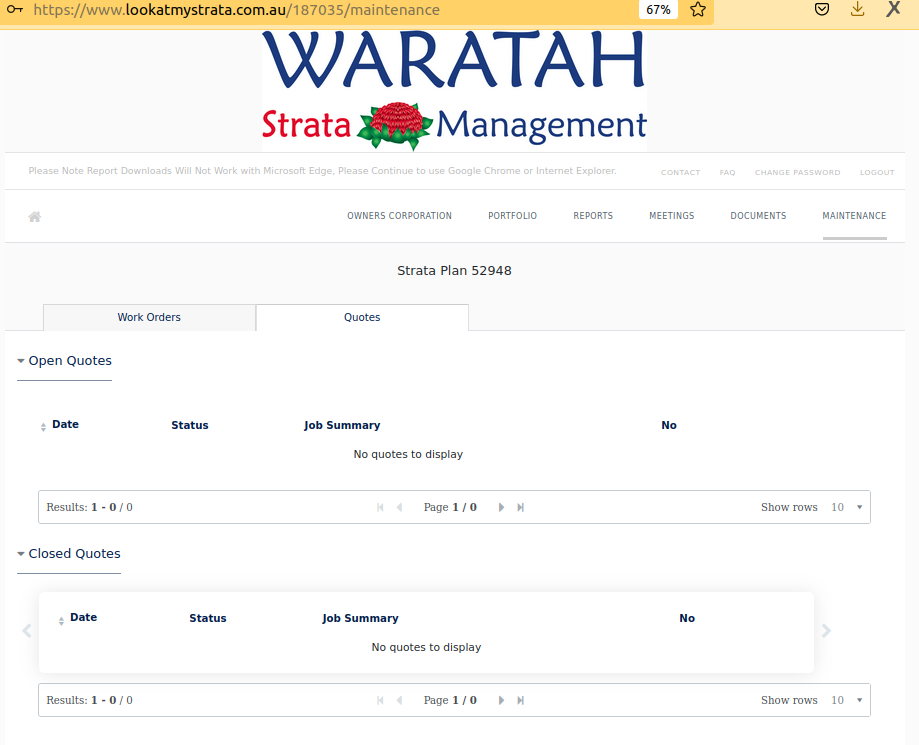The image size is (919, 745).
Task: Open the Documents menu item
Action: [x=758, y=216]
